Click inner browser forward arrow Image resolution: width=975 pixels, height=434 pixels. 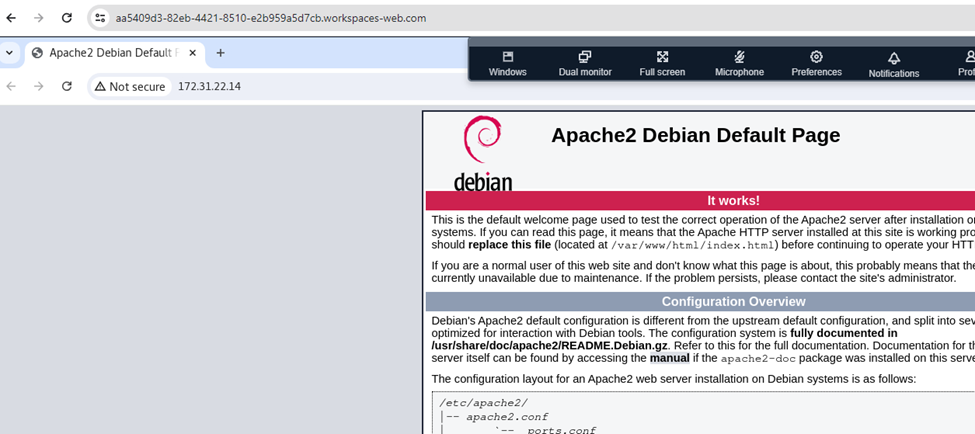point(39,86)
